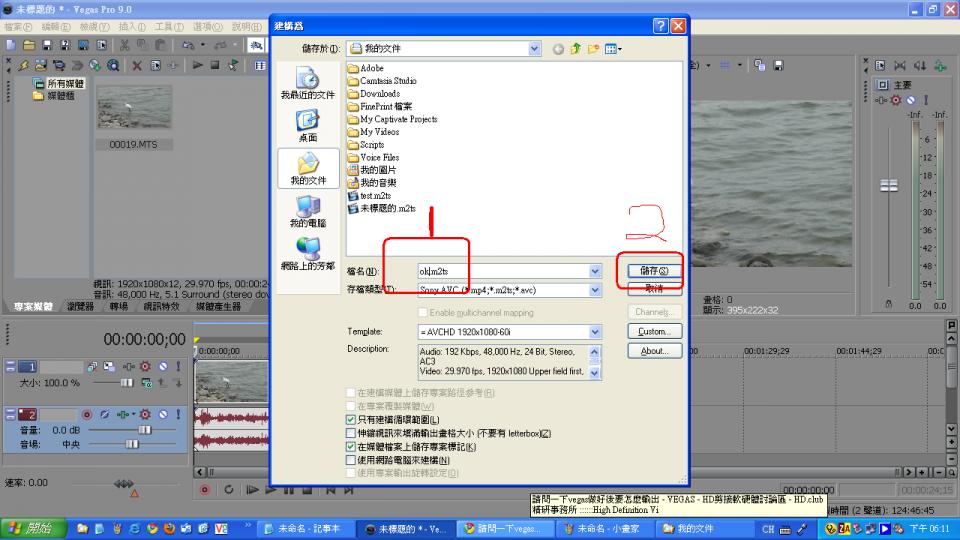Click audio track 2 track FX gear icon
This screenshot has width=960, height=540.
point(145,414)
